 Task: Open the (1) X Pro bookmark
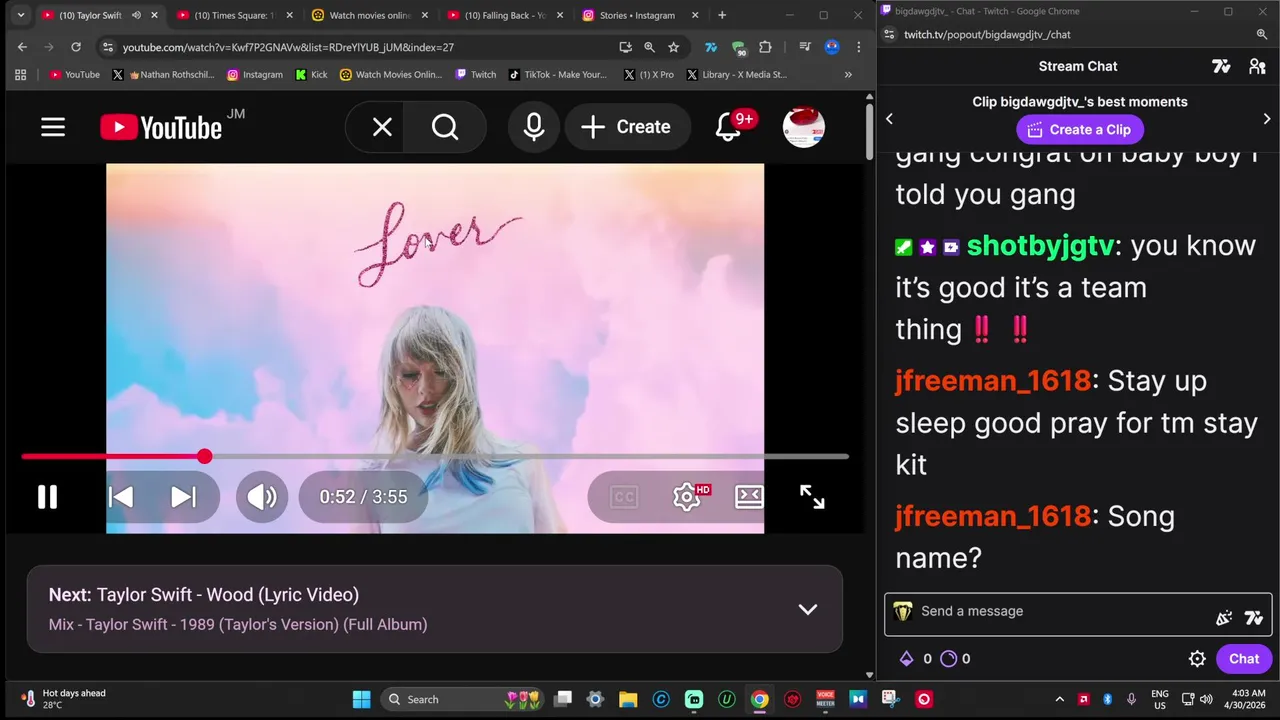click(648, 75)
